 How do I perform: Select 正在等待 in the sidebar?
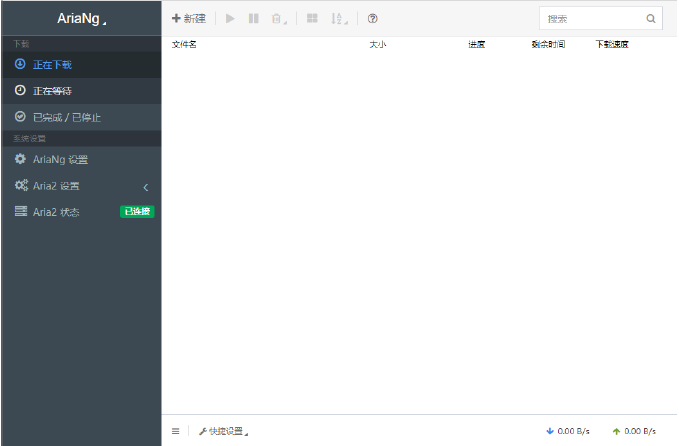[52, 91]
